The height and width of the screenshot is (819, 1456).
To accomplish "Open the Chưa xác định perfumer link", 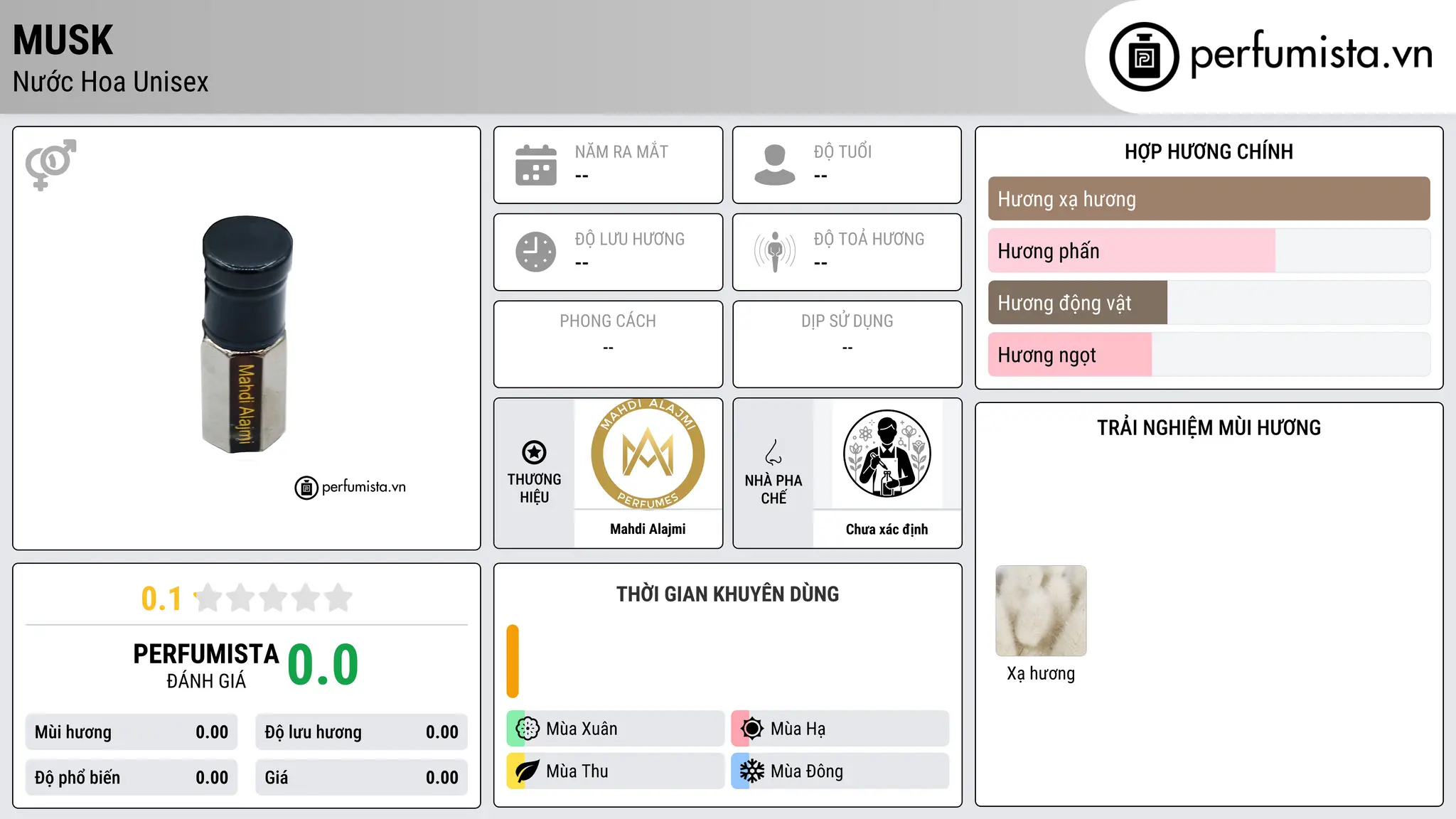I will (x=887, y=529).
